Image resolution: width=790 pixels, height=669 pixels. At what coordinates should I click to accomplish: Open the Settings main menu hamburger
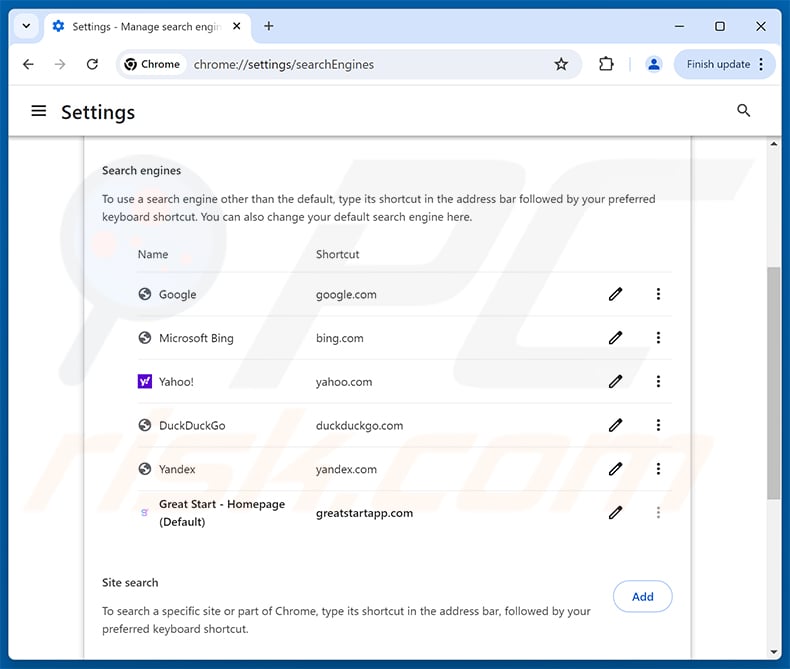[x=39, y=111]
